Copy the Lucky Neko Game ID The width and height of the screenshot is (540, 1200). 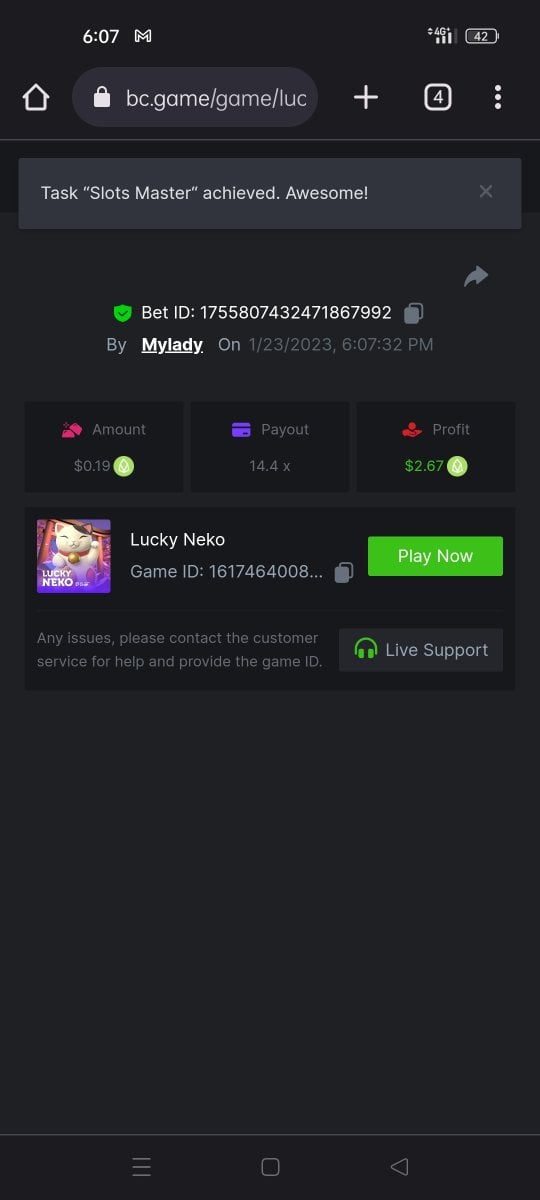pos(343,573)
